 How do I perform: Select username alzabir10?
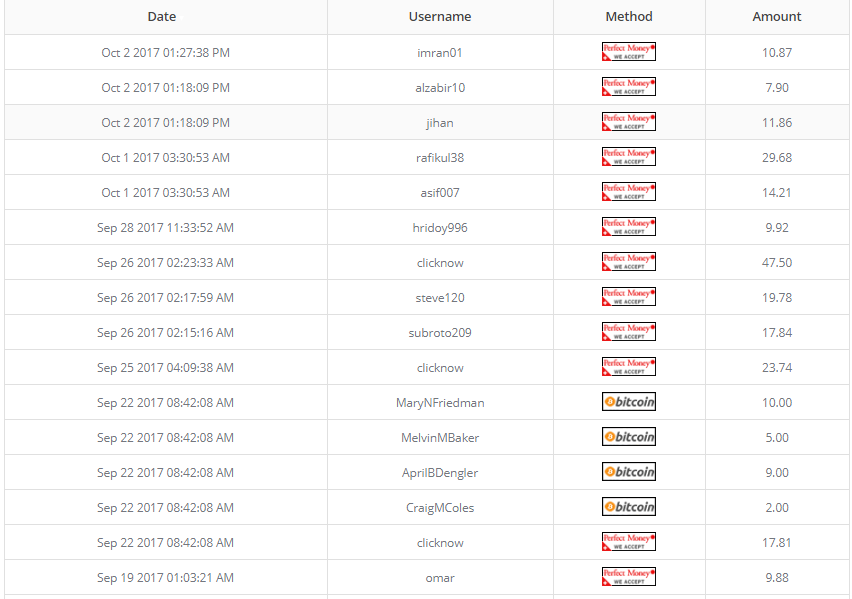[x=440, y=87]
